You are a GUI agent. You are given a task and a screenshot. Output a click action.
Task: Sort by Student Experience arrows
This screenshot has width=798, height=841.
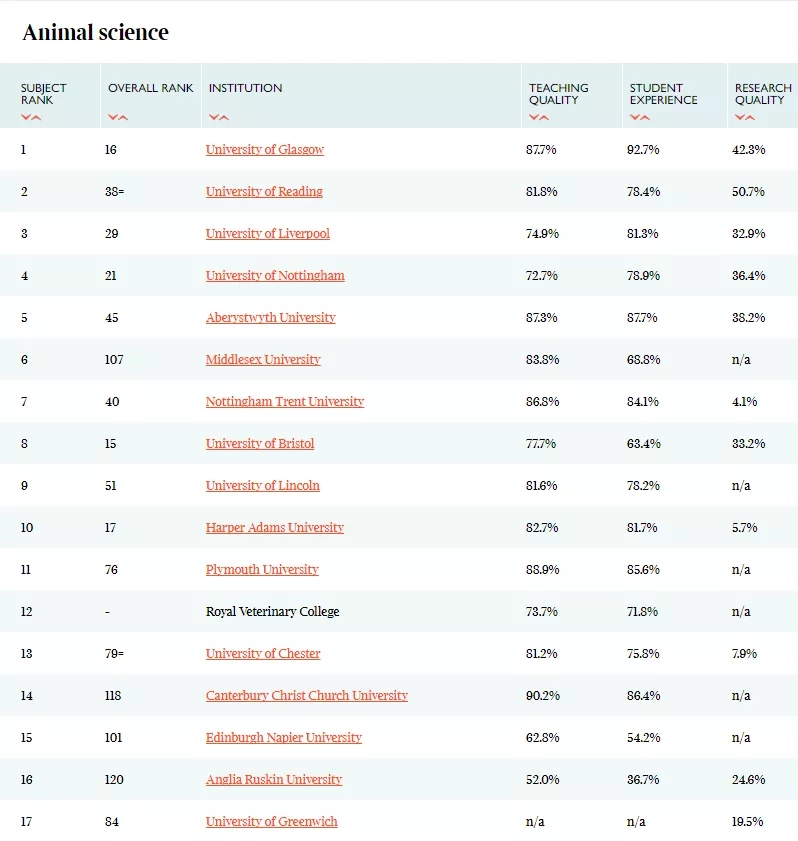pos(640,117)
